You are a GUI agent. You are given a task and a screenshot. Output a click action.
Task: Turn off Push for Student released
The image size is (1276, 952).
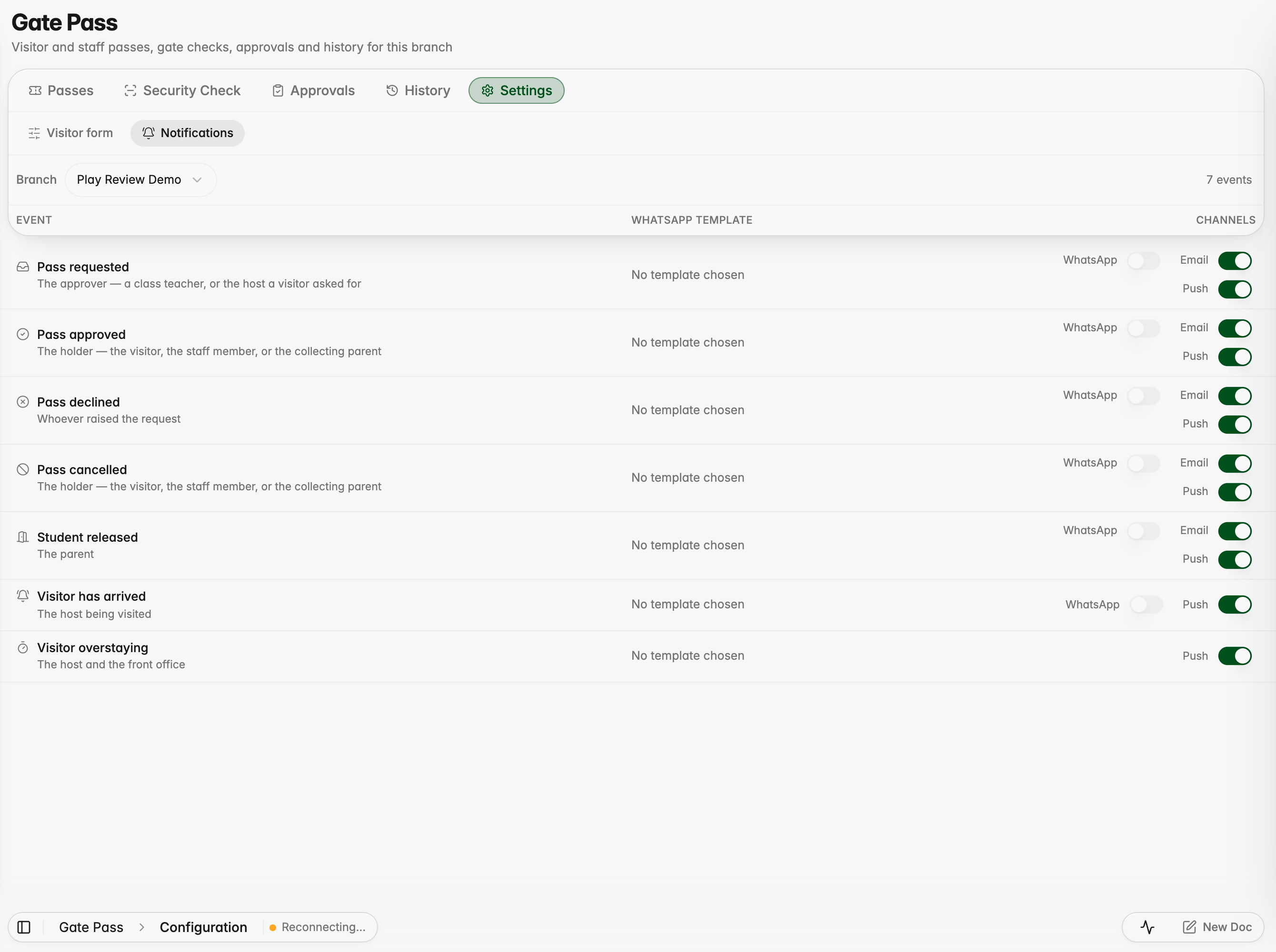(1235, 560)
